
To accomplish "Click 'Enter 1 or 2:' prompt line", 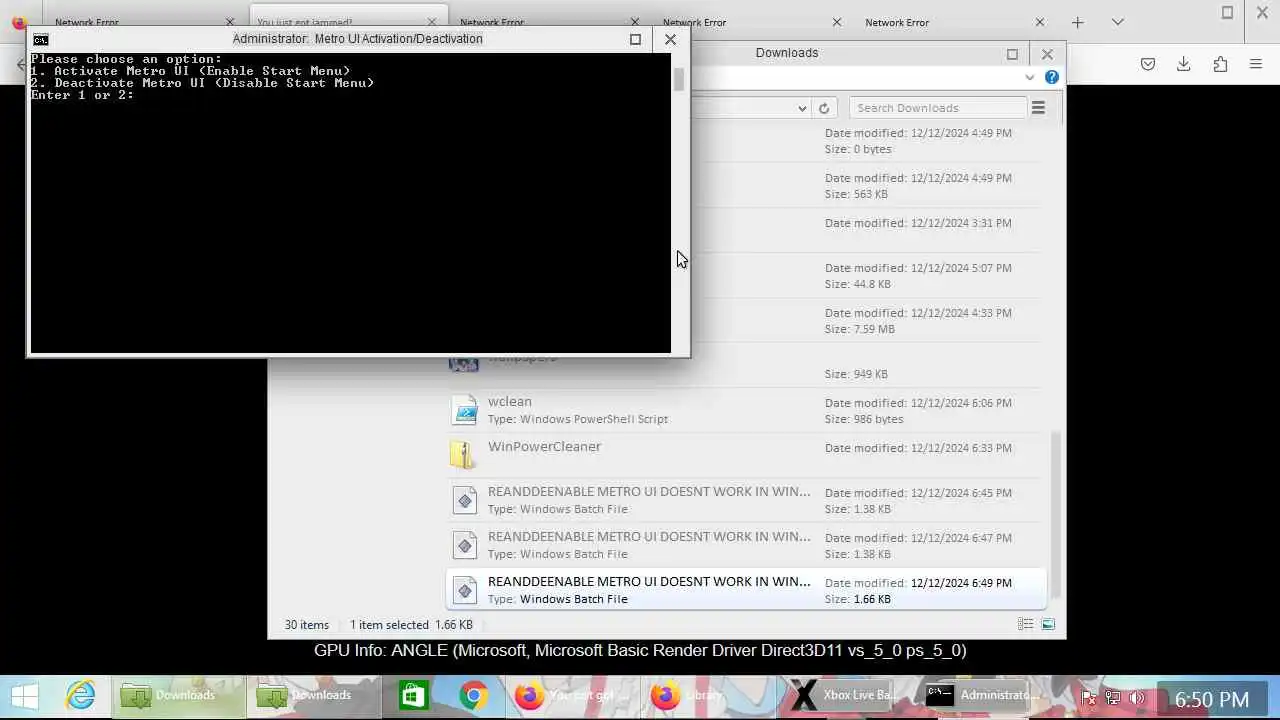I will (x=82, y=95).
